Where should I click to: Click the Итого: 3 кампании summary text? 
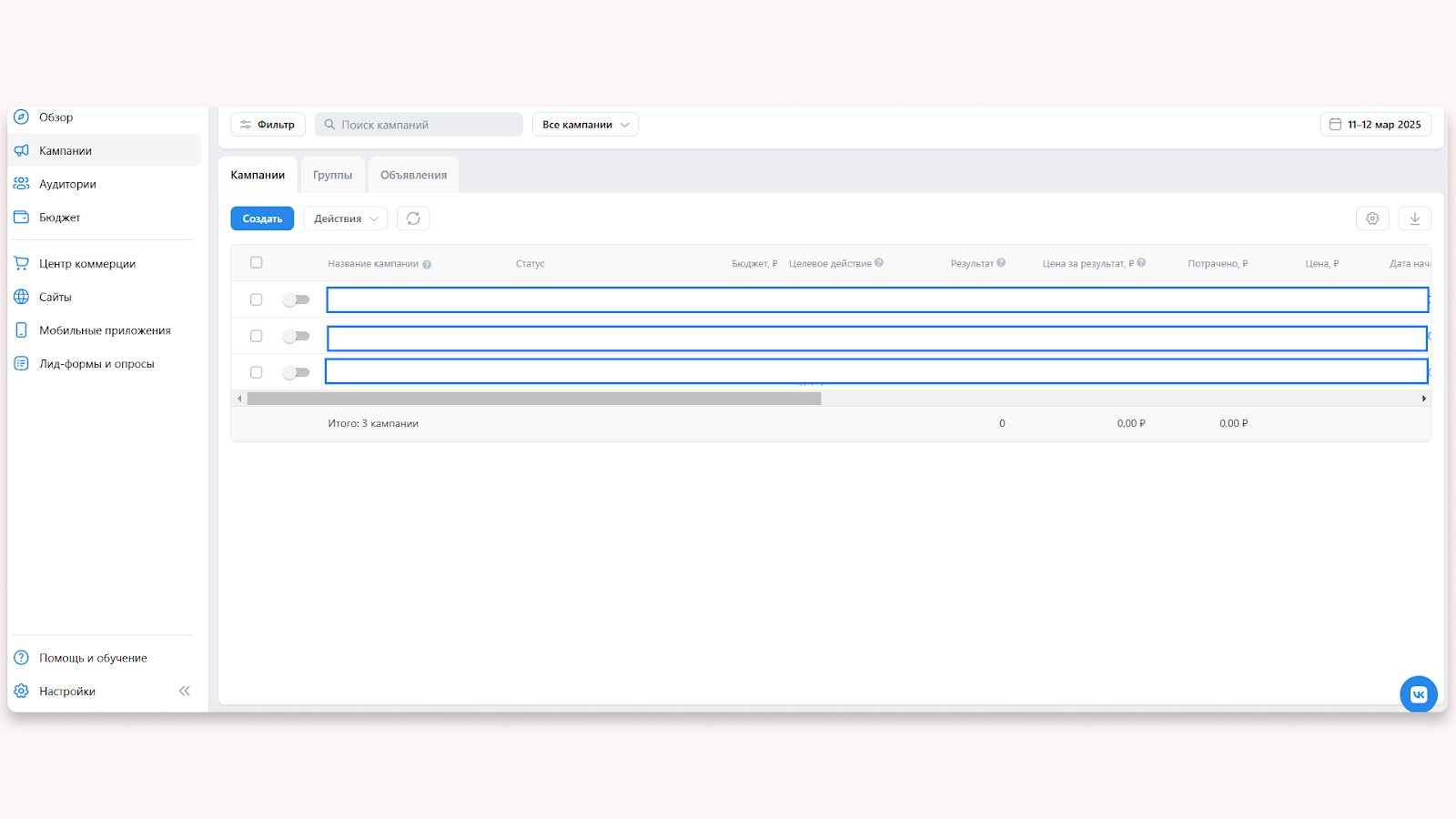373,423
